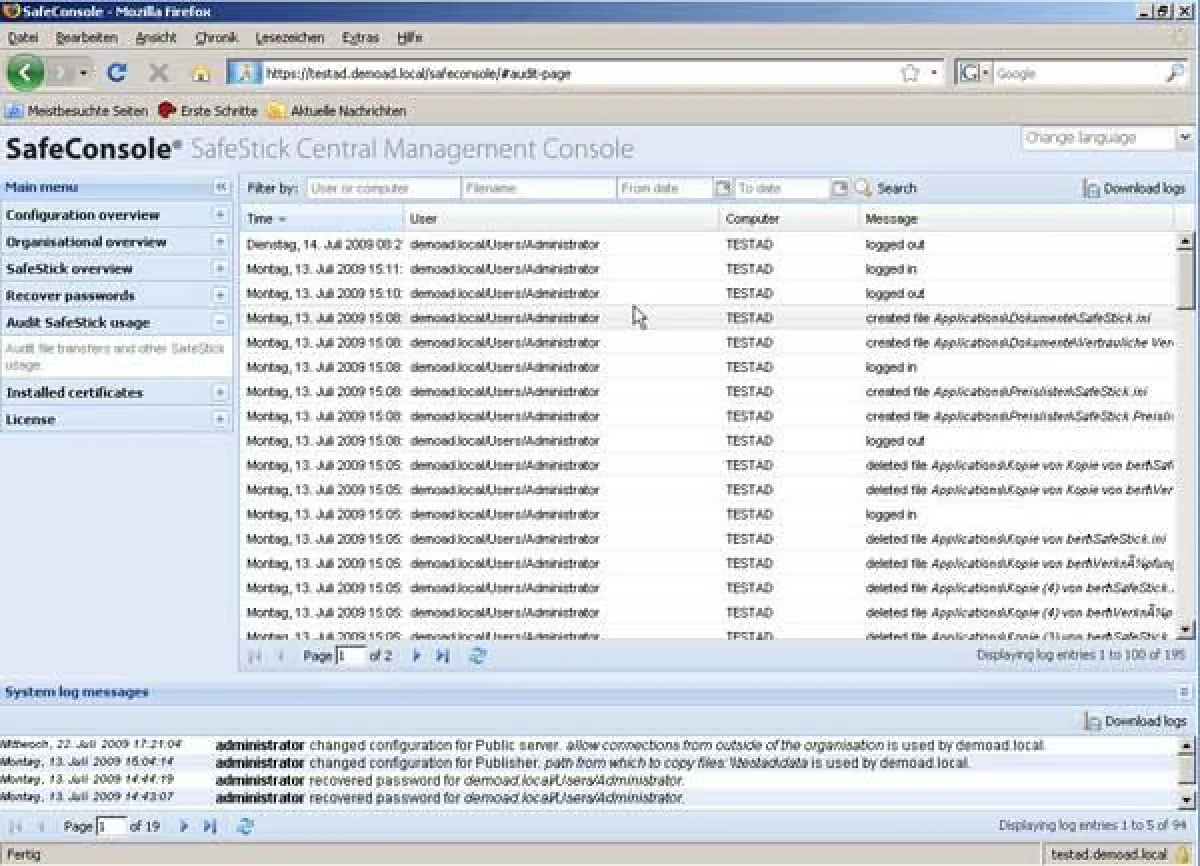This screenshot has width=1200, height=866.
Task: Open the From date calendar picker
Action: pos(723,188)
